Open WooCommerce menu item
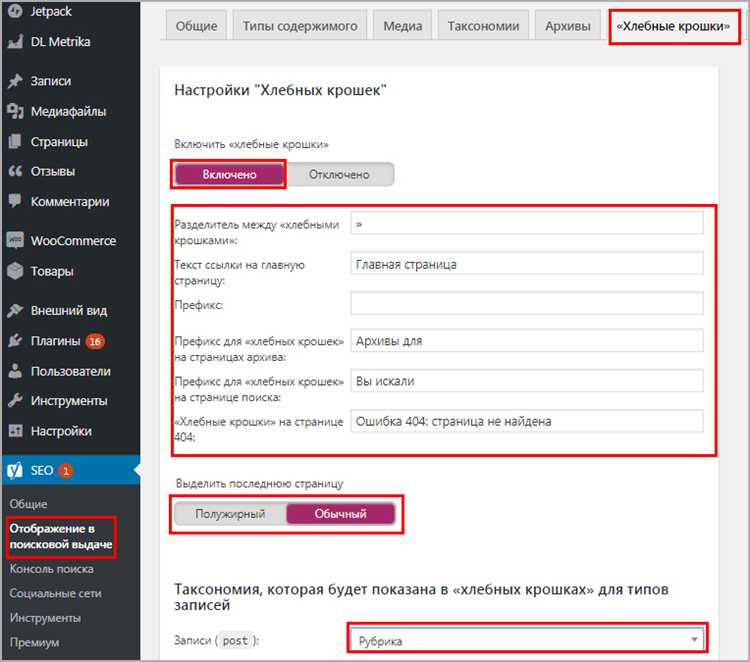The image size is (750, 662). click(71, 240)
